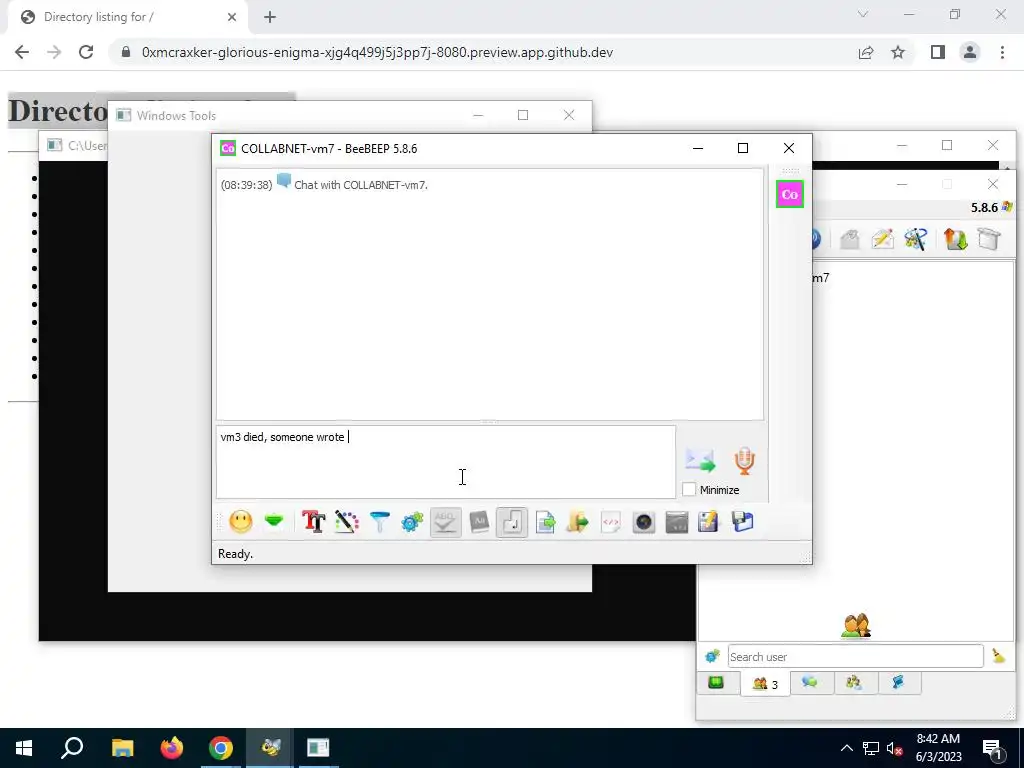Toggle the ABC spell-check button
The height and width of the screenshot is (768, 1024).
coord(445,522)
